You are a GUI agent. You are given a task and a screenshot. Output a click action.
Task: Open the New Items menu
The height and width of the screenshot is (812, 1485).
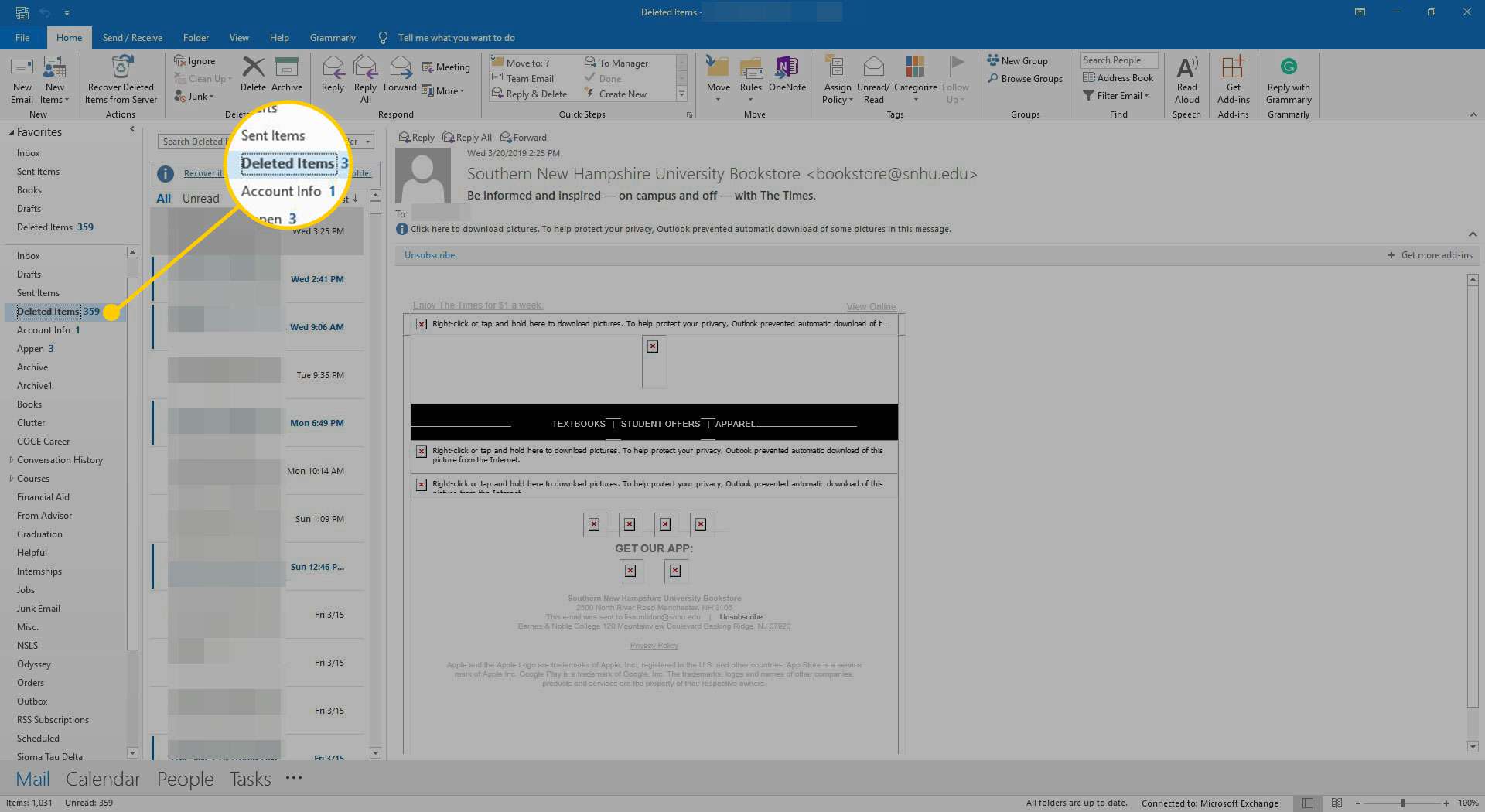click(54, 80)
